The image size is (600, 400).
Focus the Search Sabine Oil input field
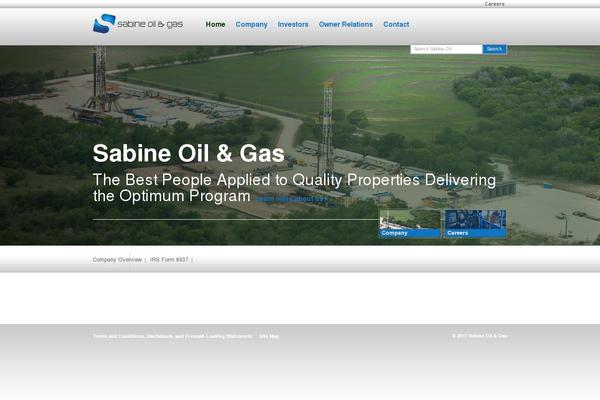pyautogui.click(x=446, y=49)
